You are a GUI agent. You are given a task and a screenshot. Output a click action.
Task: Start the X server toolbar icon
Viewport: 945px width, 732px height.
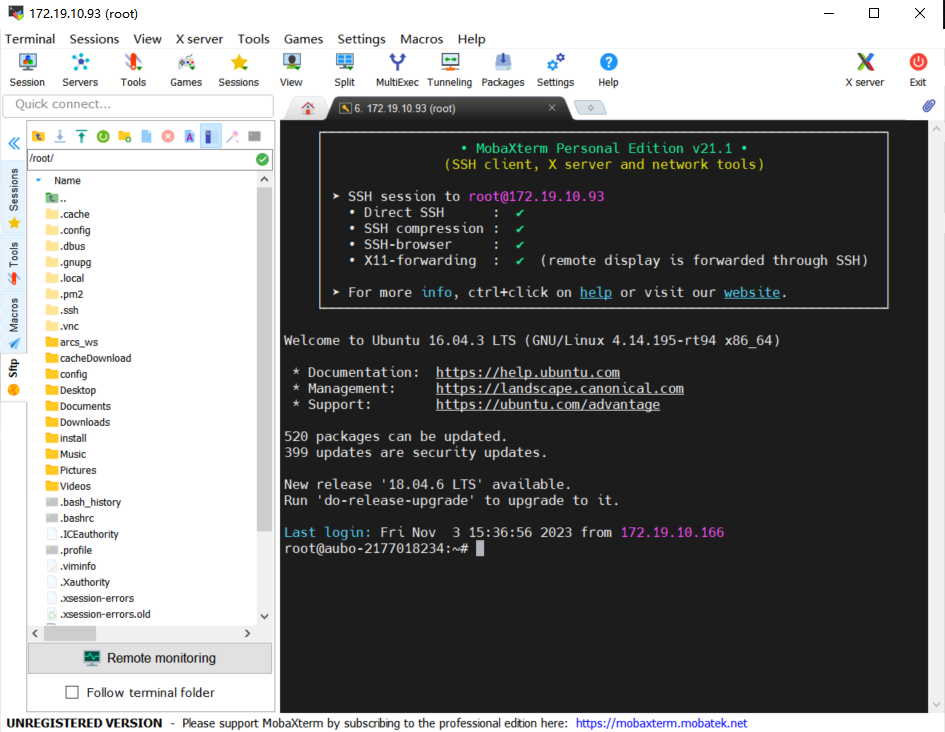(x=865, y=70)
